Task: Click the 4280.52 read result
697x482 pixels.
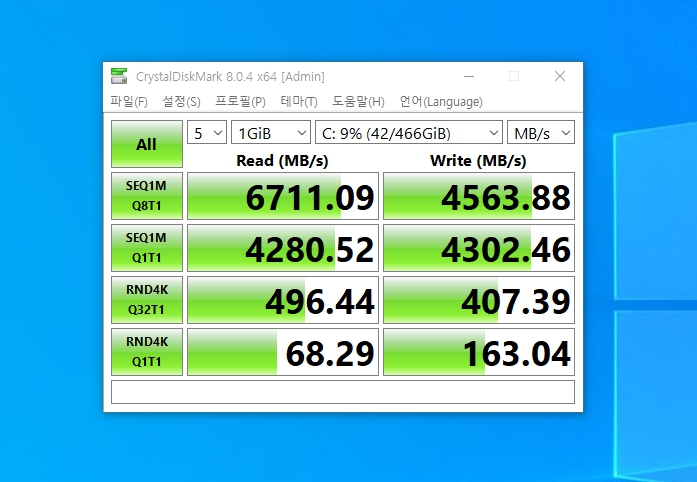Action: point(283,248)
